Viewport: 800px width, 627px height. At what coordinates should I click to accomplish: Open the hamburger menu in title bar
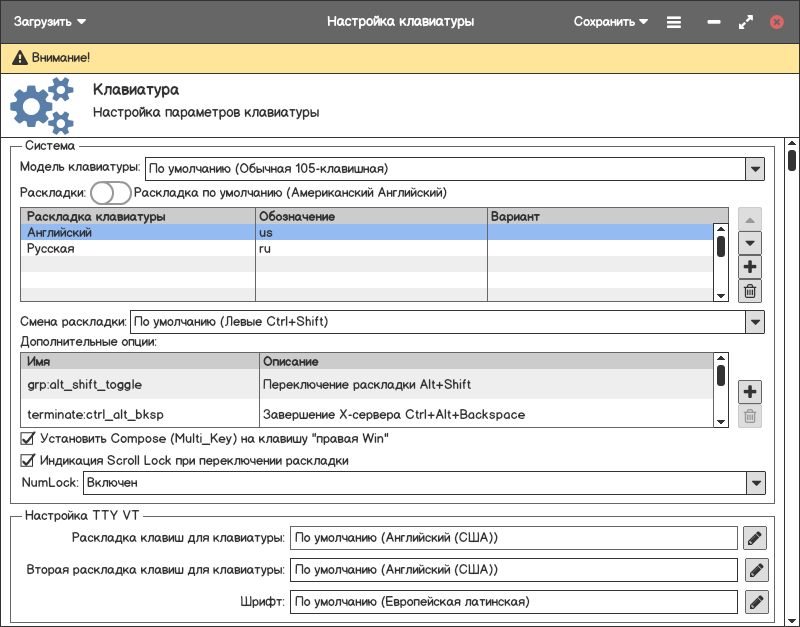click(674, 21)
